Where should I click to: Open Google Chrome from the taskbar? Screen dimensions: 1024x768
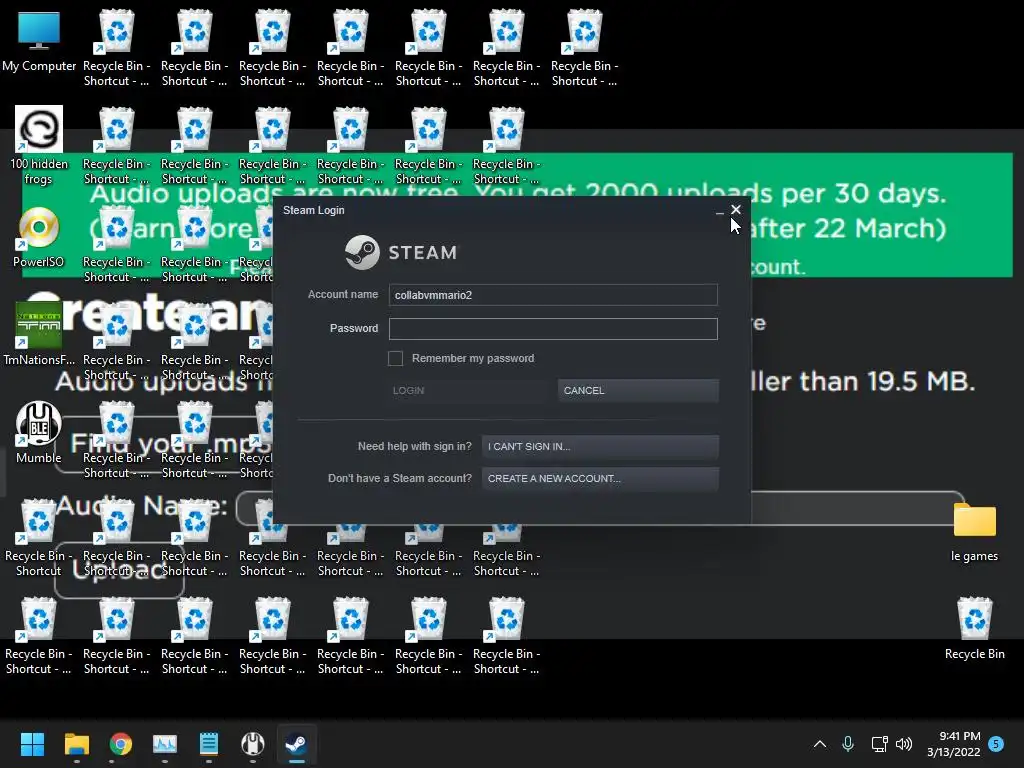pos(121,744)
